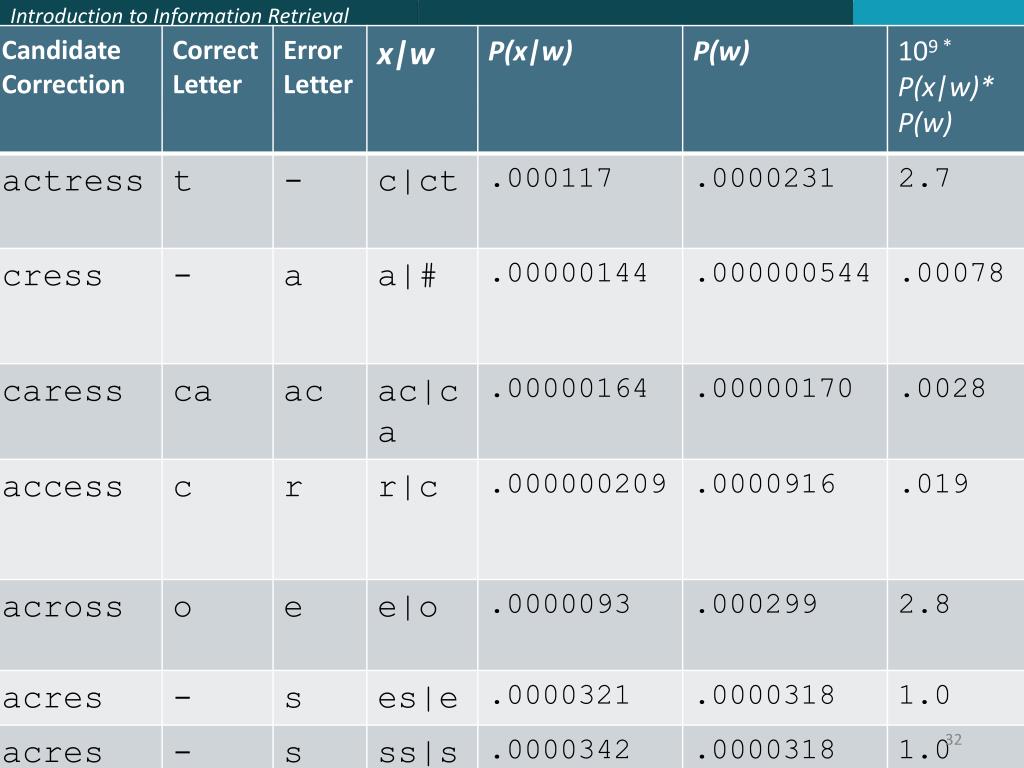Click error letter 'r' in access row
Image resolution: width=1024 pixels, height=768 pixels.
[x=294, y=488]
